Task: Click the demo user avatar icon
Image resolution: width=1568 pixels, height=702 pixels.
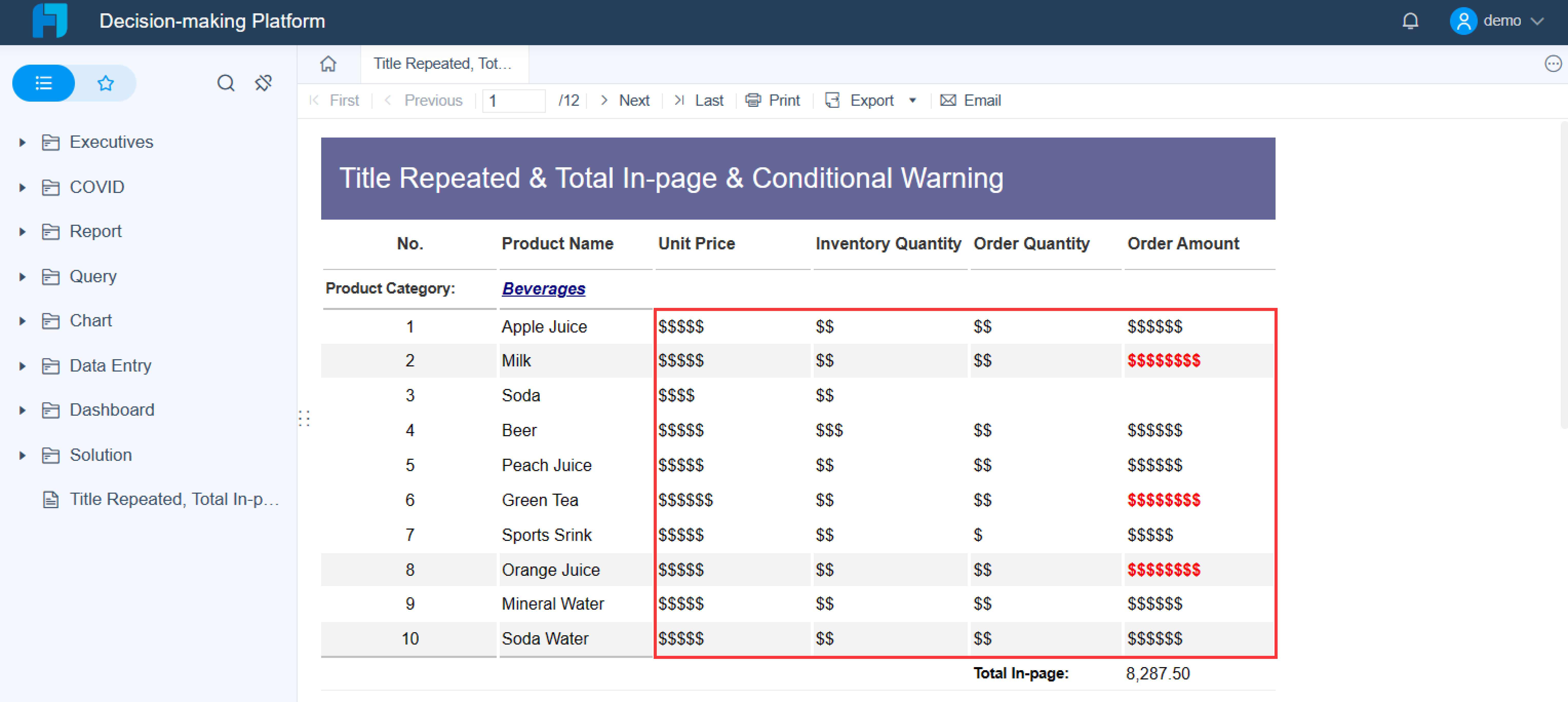Action: click(x=1463, y=21)
